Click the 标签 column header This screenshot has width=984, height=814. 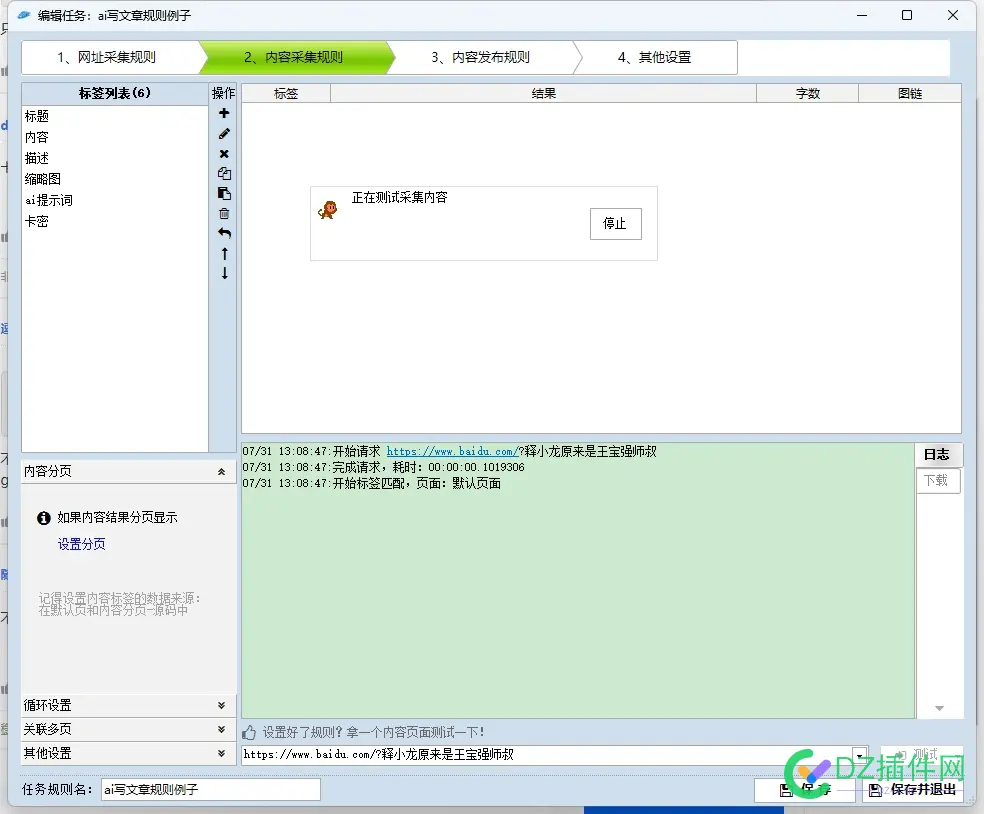coord(286,94)
